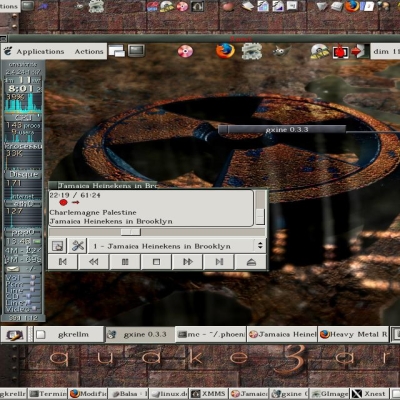Switch to 'mc - ~/.phoeni' in inner taskbar
This screenshot has width=400, height=400.
click(210, 334)
